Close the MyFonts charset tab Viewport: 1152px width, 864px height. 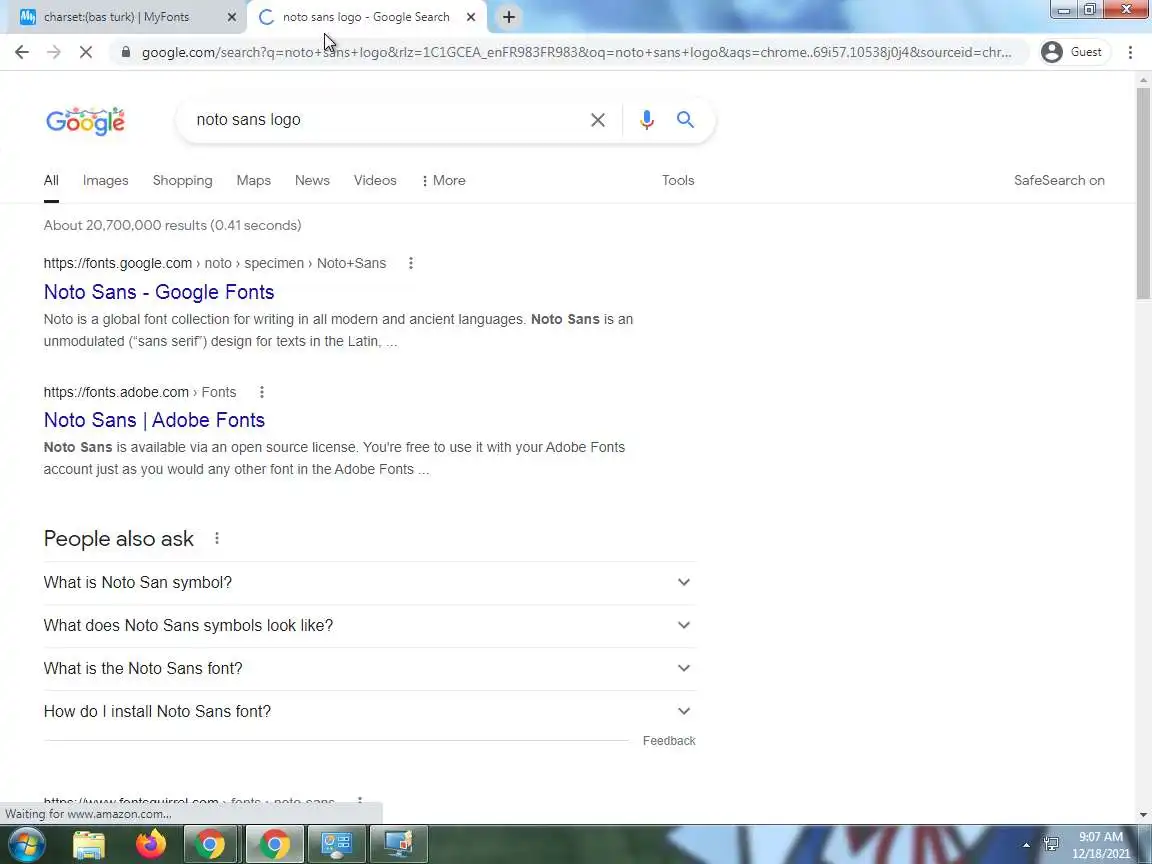pyautogui.click(x=231, y=17)
